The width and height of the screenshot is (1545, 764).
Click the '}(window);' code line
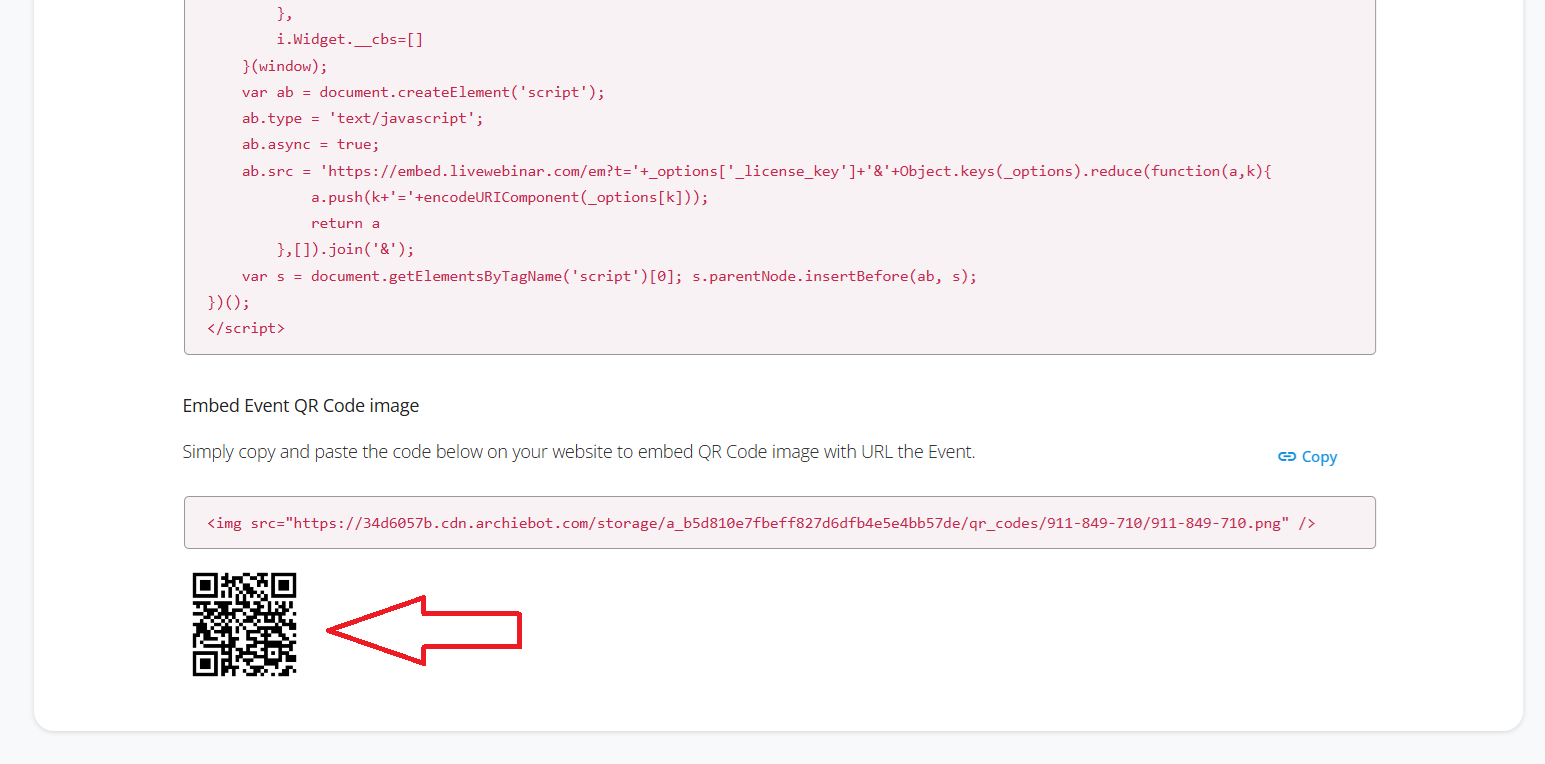click(284, 67)
